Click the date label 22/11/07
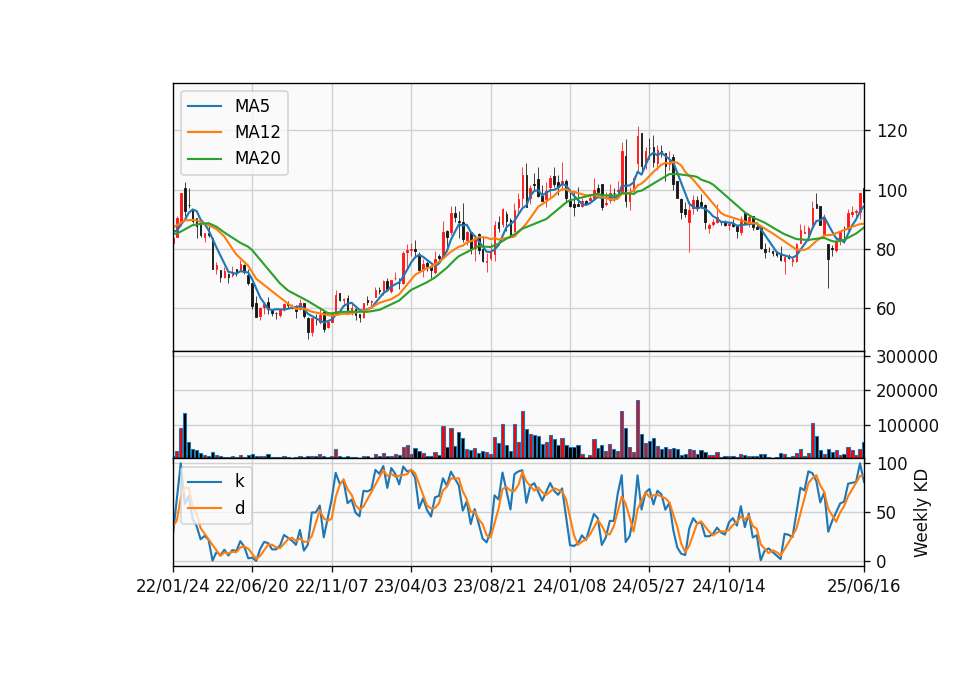 (332, 587)
